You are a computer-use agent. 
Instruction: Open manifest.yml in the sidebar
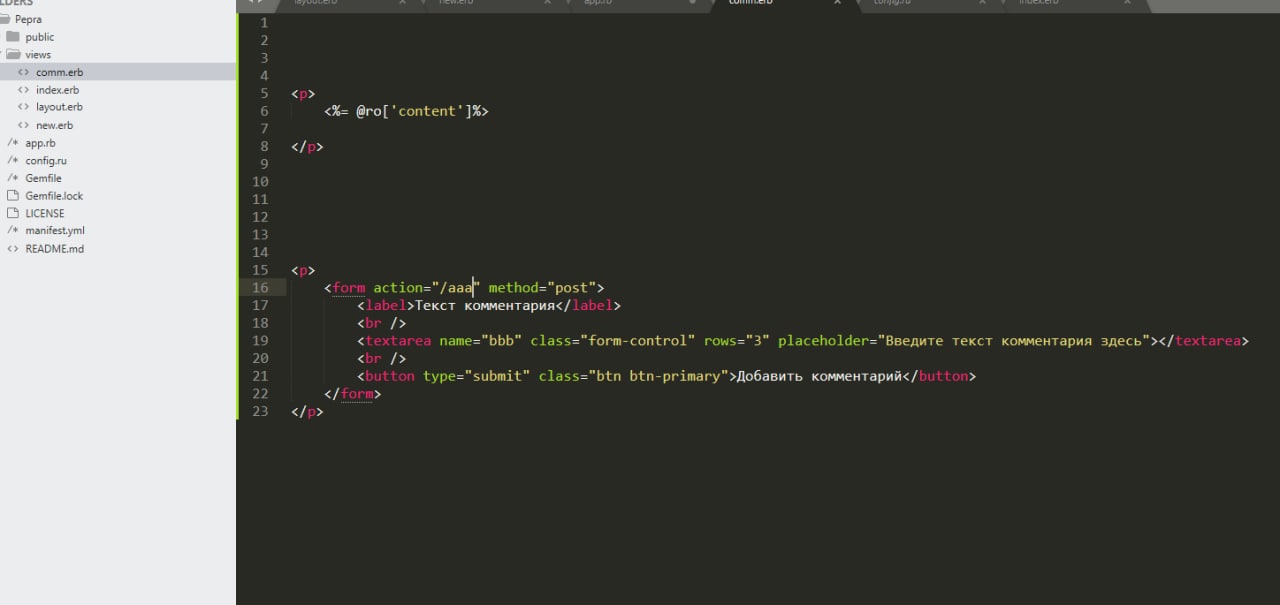click(x=55, y=231)
